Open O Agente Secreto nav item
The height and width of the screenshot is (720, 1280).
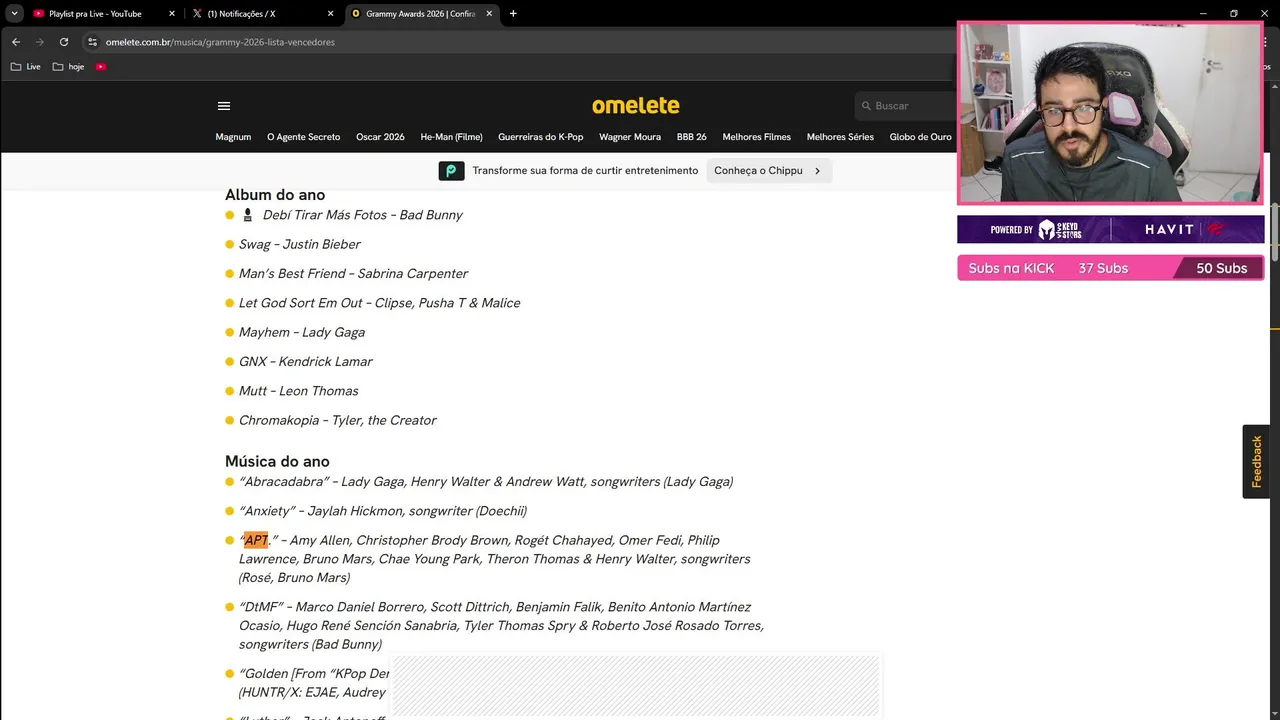pos(303,137)
